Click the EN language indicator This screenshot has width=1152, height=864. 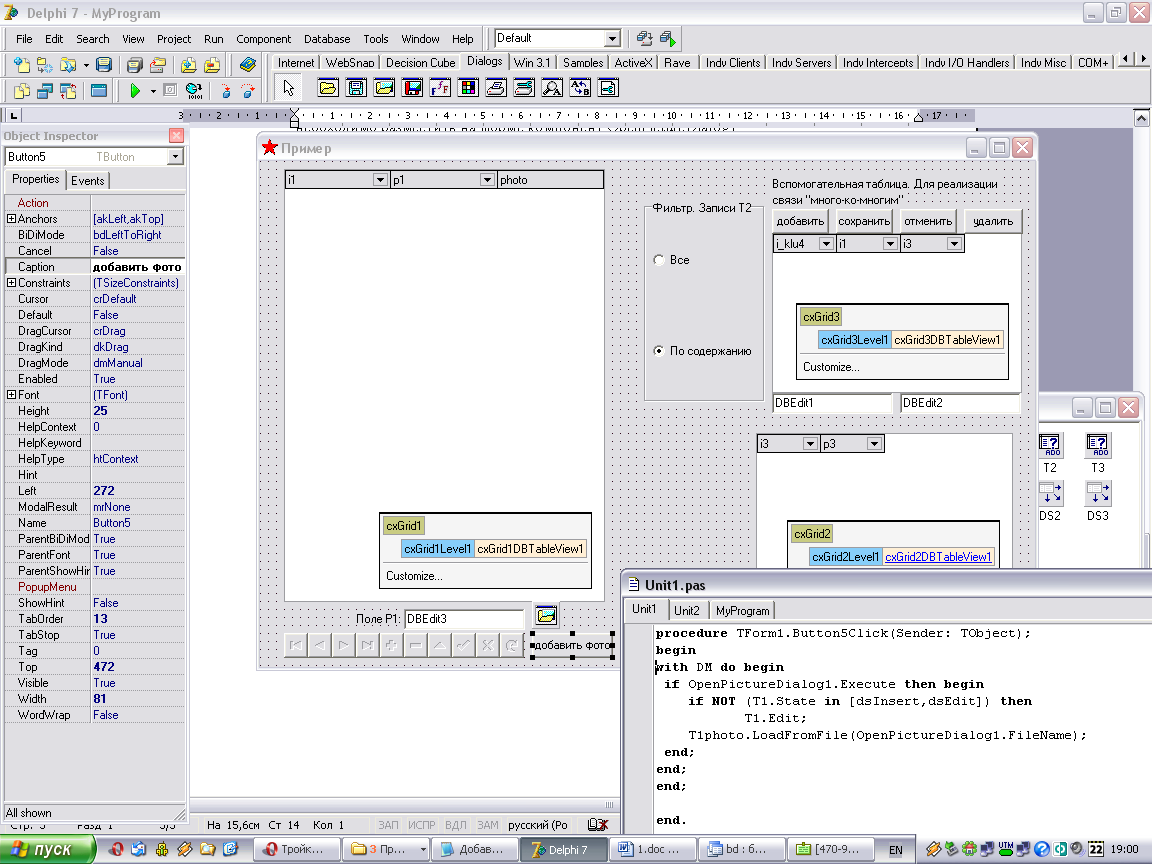tap(895, 850)
